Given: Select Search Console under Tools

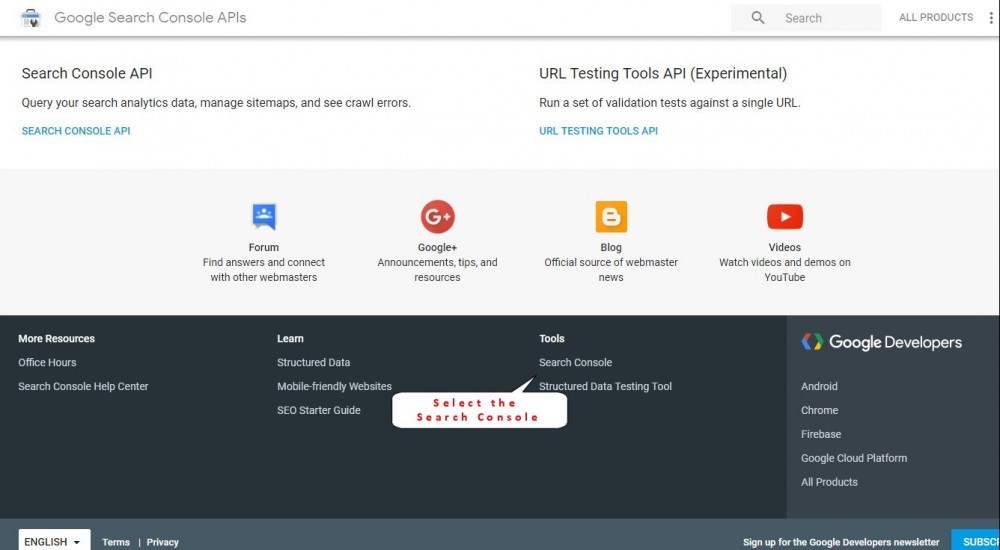Looking at the screenshot, I should [x=575, y=362].
